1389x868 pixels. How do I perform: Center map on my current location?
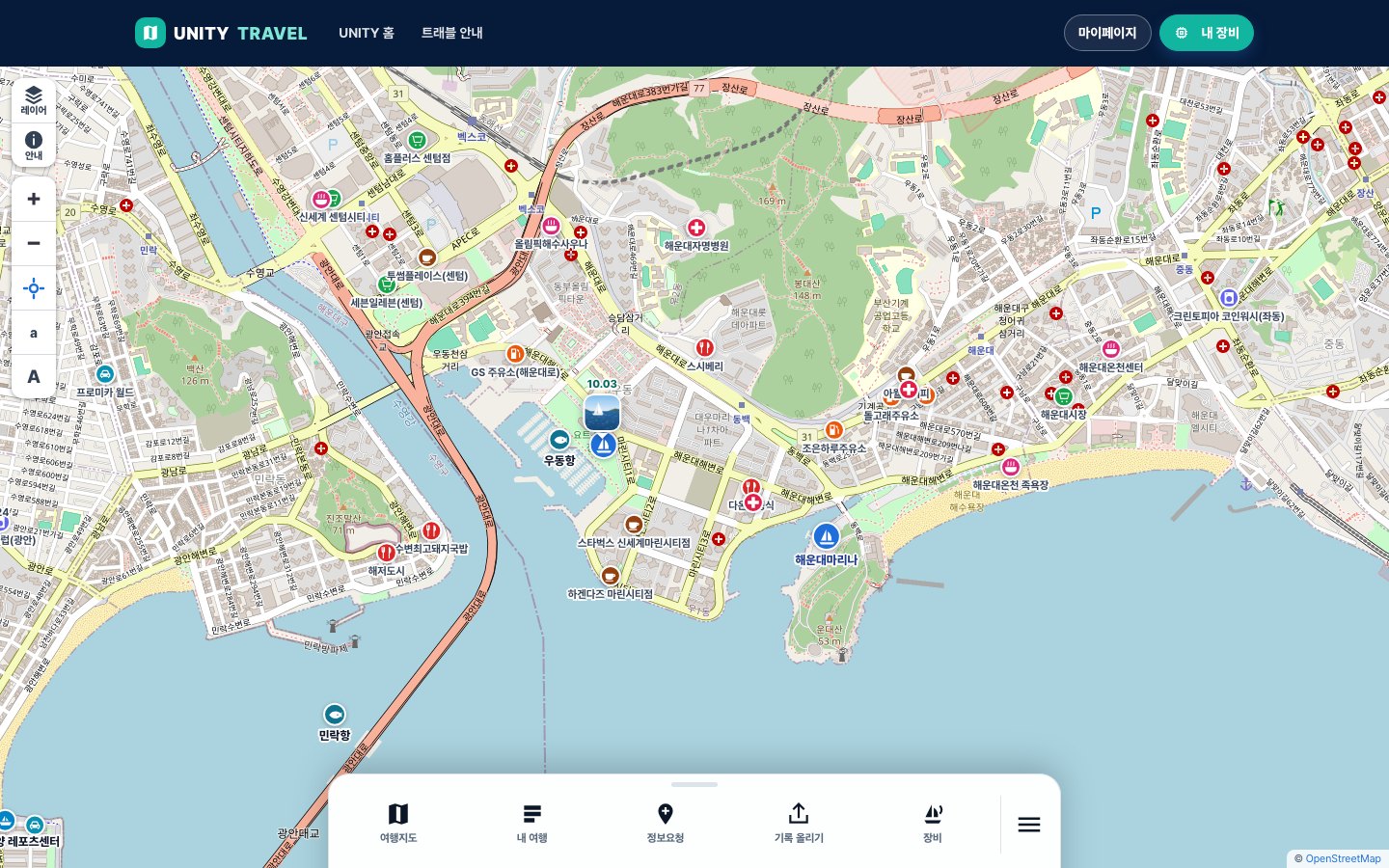point(34,288)
